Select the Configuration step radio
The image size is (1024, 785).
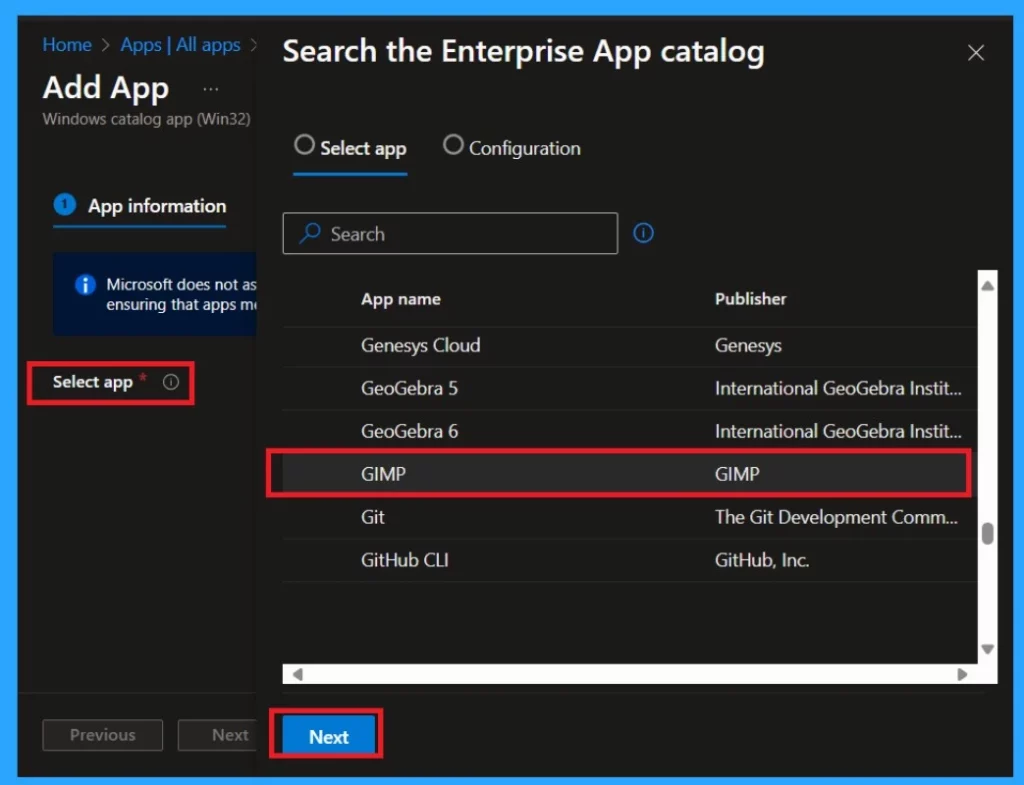(x=453, y=145)
